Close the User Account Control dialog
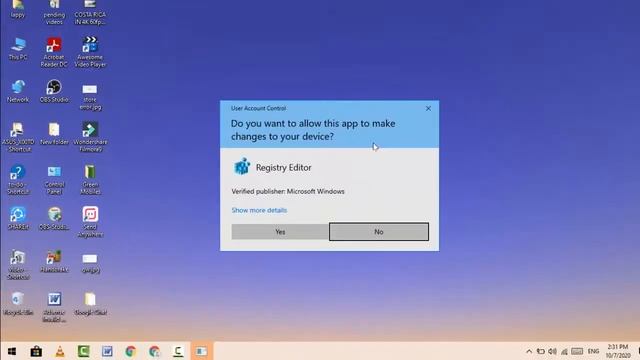This screenshot has height=360, width=640. [428, 108]
